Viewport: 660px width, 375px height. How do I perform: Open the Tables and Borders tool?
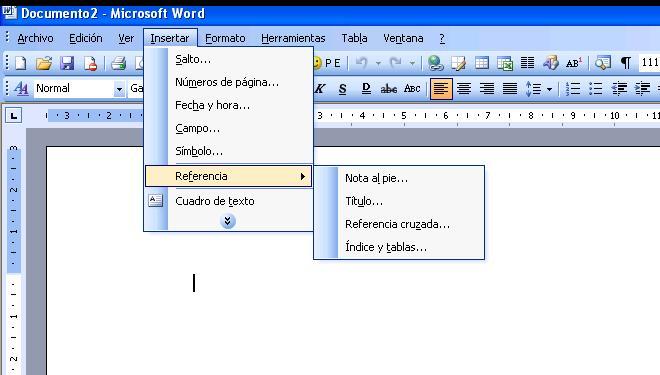click(458, 63)
